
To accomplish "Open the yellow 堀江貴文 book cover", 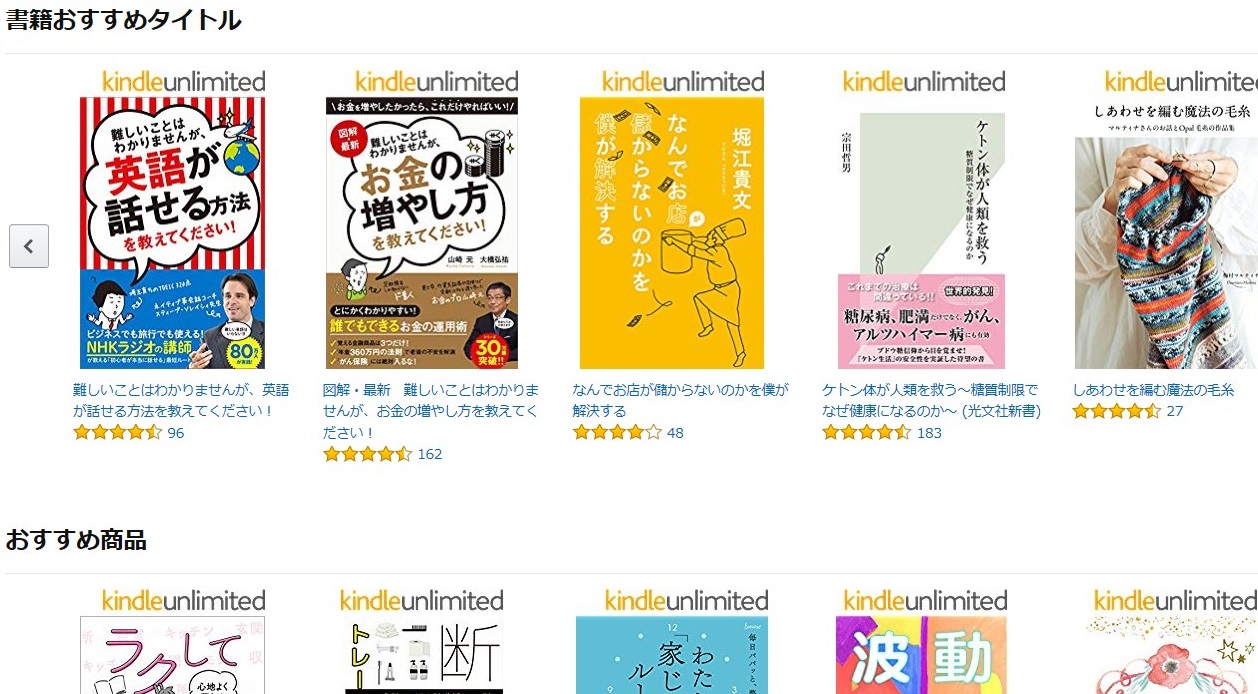I will (x=672, y=233).
